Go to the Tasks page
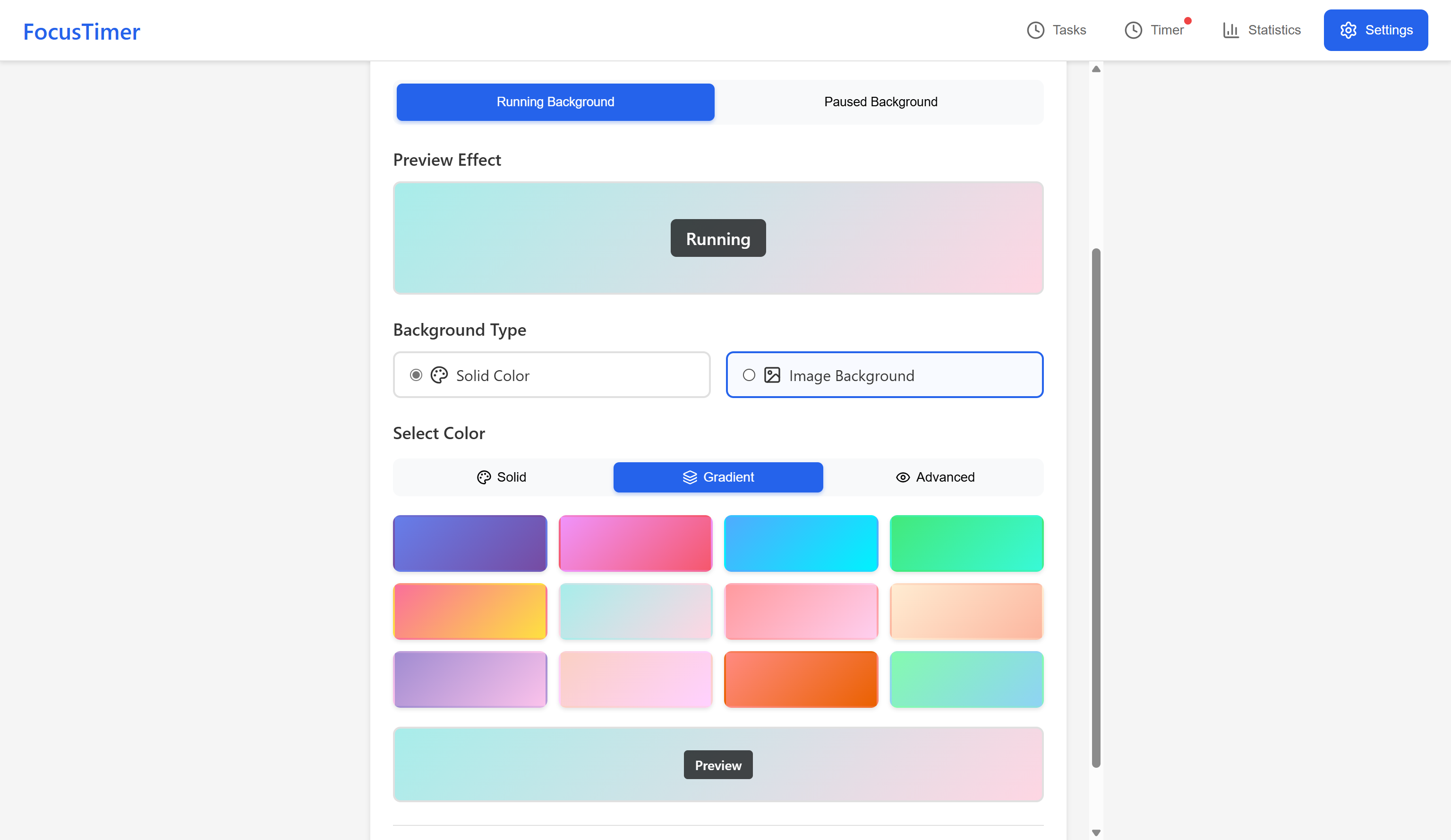 [1057, 30]
